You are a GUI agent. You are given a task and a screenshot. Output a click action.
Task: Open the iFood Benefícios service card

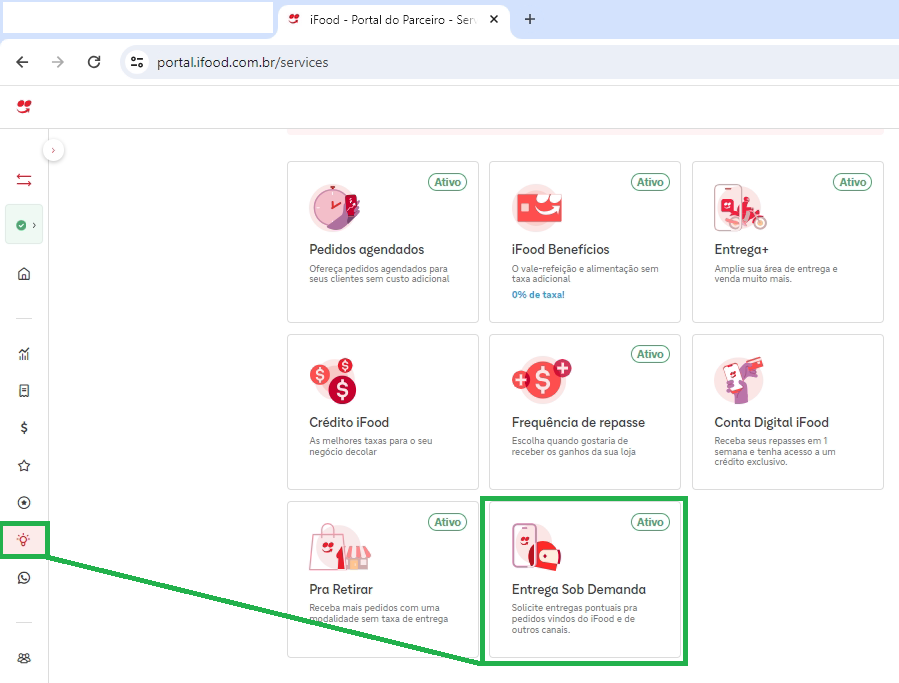(x=585, y=242)
